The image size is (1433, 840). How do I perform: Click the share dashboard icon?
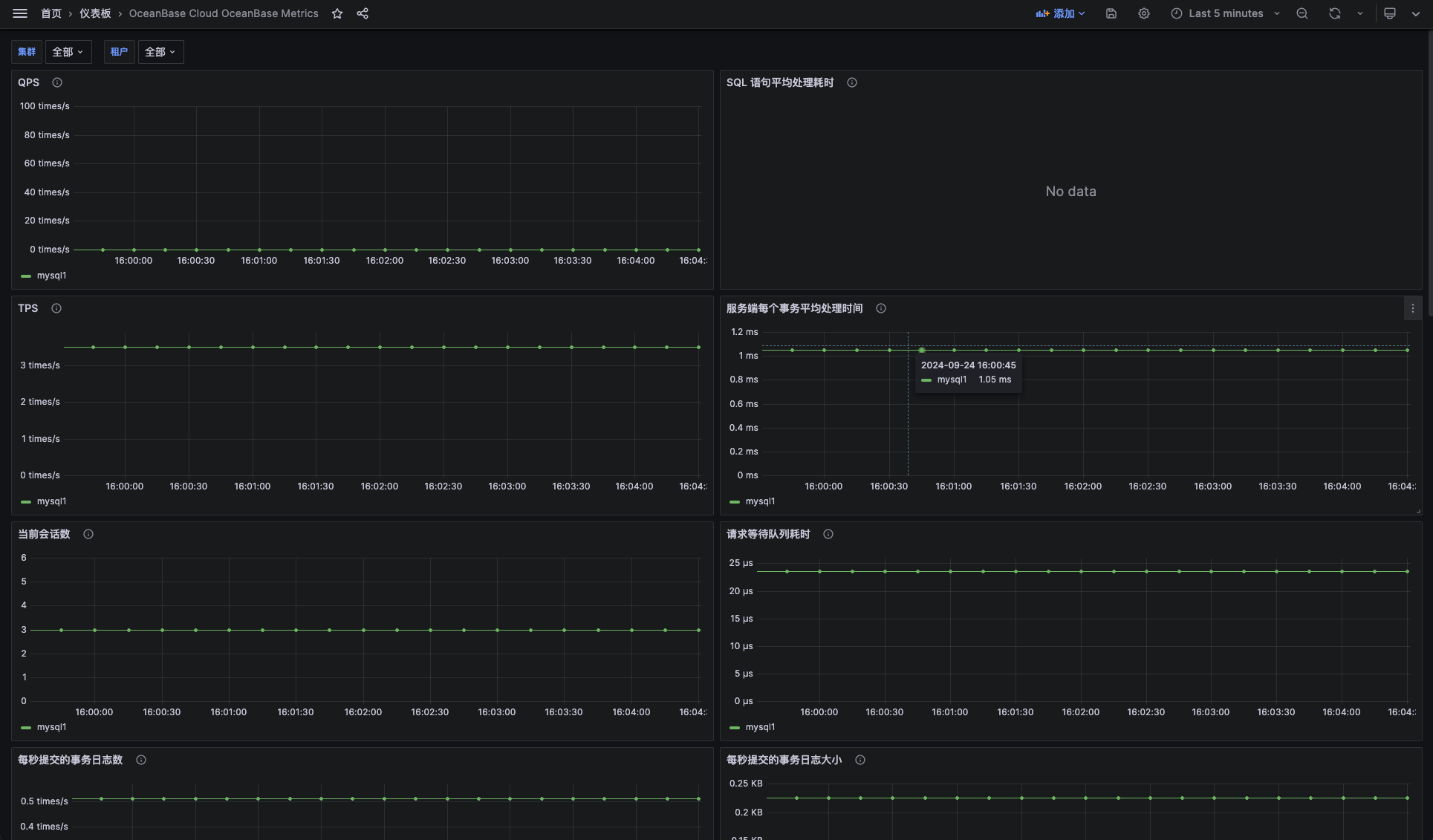pyautogui.click(x=363, y=13)
